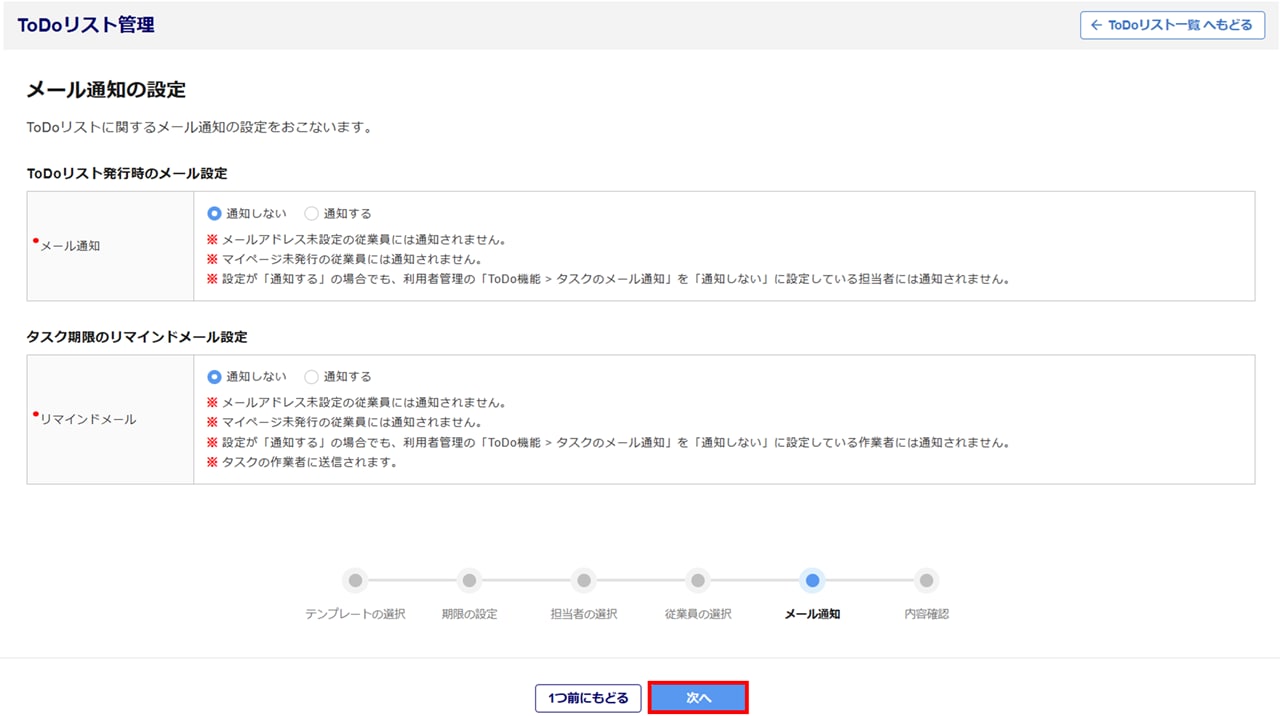Click the ToDoリスト管理 header title
1280x716 pixels.
pos(86,25)
